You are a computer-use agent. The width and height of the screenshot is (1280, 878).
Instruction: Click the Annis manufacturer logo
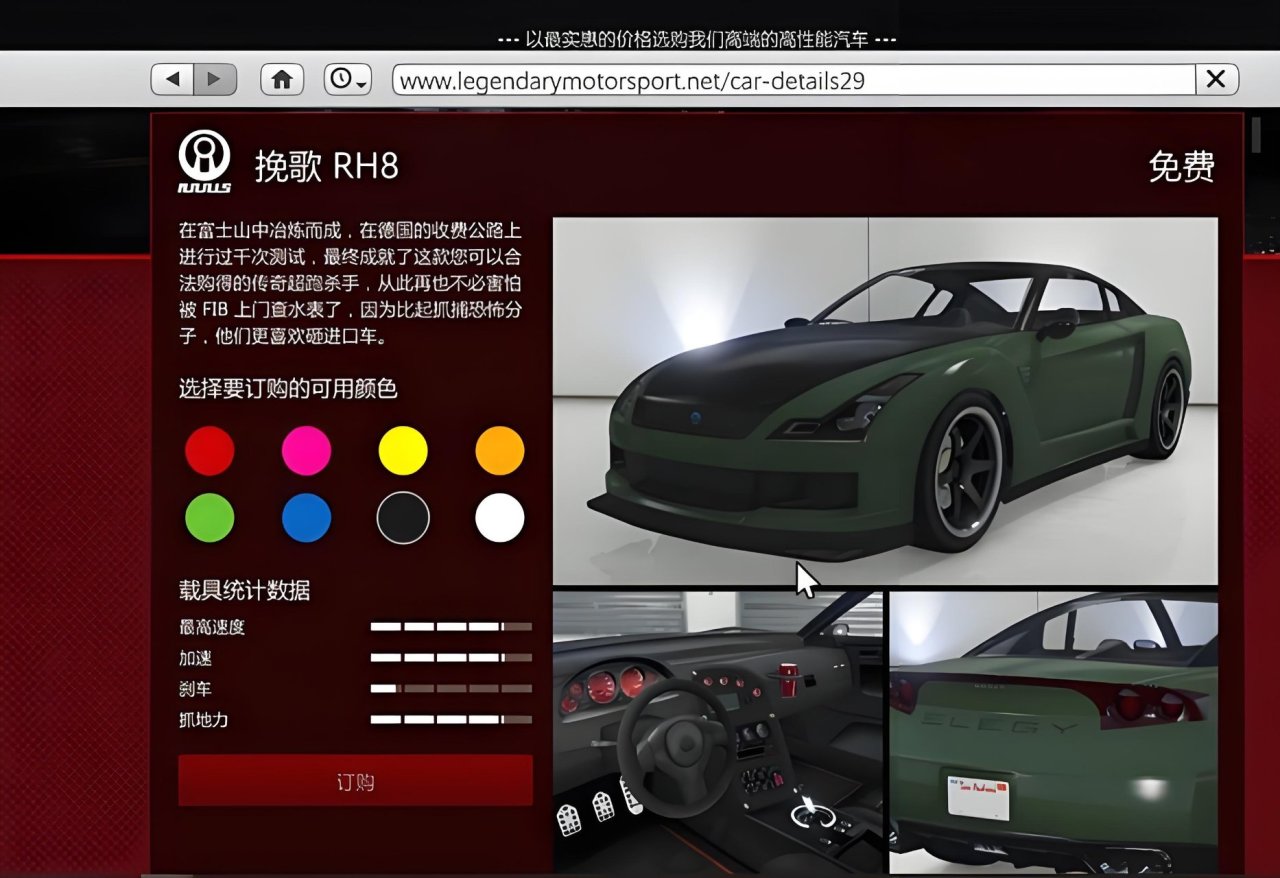(x=204, y=162)
